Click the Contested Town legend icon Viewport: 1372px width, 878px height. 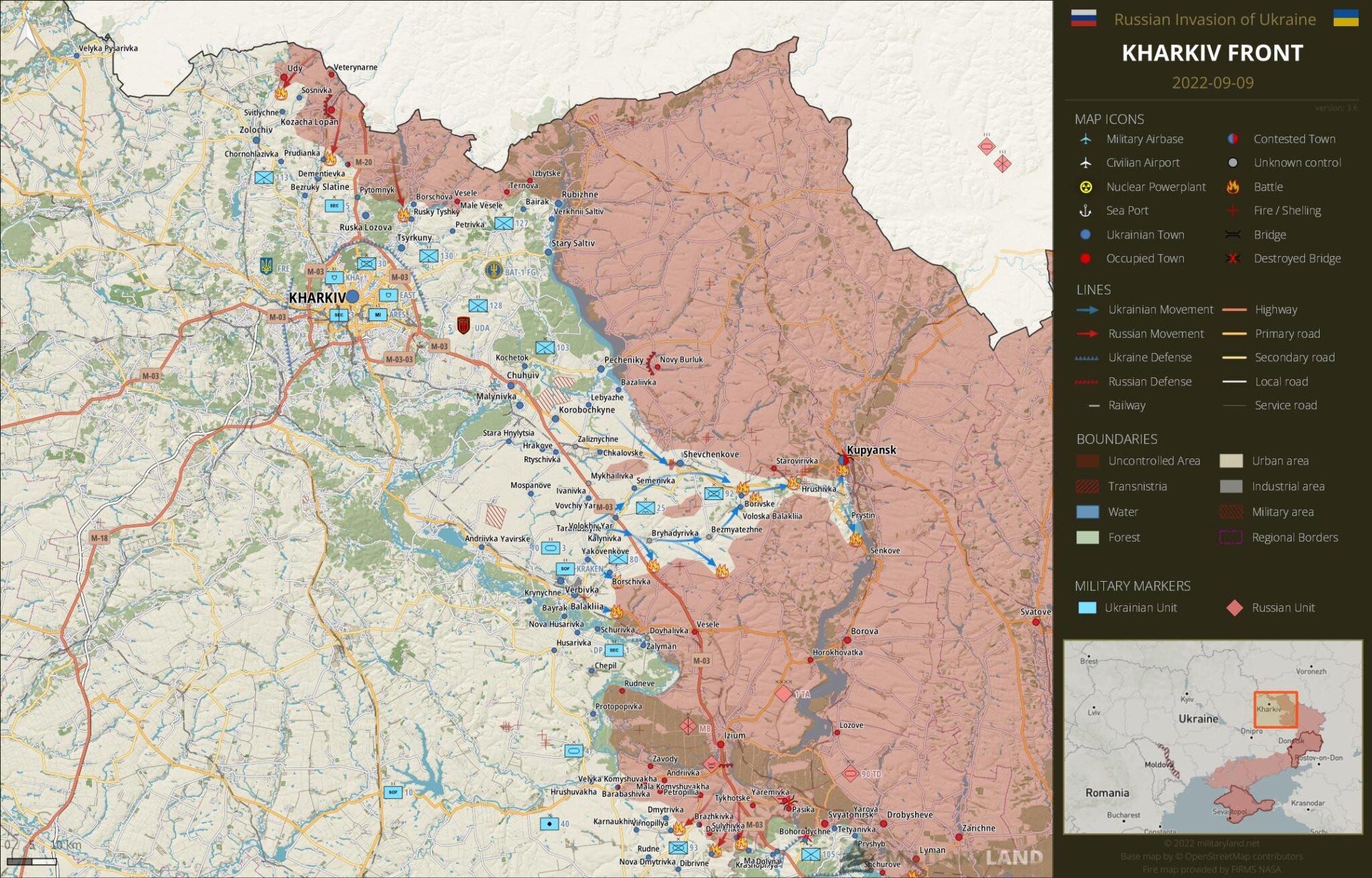click(1233, 139)
